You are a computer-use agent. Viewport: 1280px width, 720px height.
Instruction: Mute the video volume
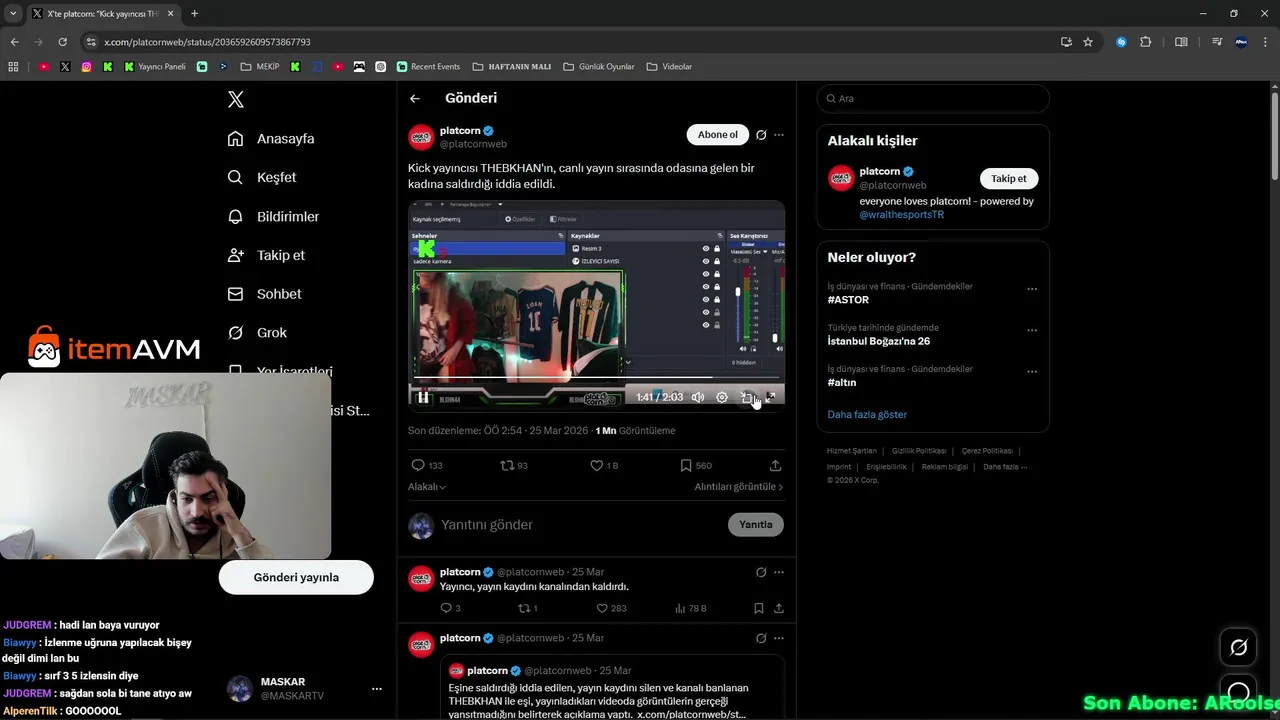pyautogui.click(x=698, y=397)
